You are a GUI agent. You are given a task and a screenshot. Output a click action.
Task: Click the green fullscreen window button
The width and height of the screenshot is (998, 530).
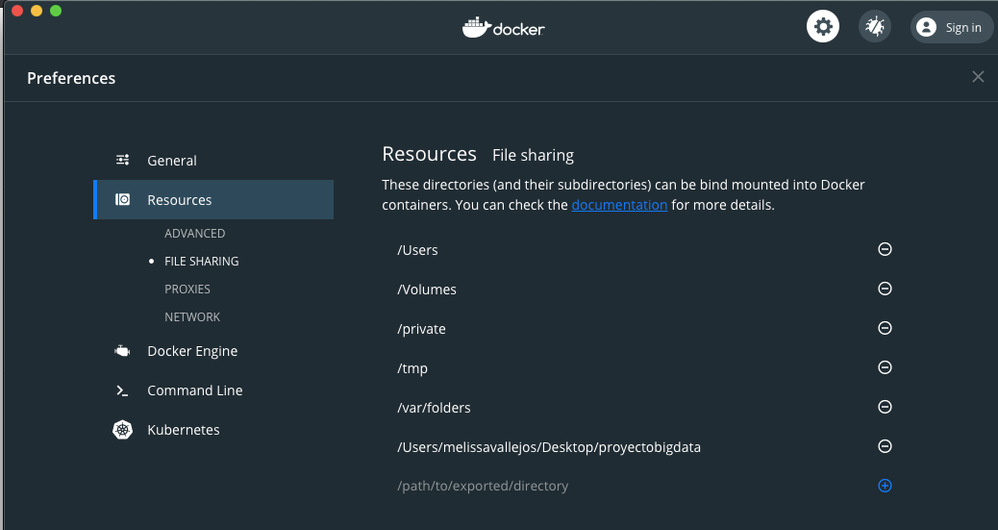coord(56,10)
